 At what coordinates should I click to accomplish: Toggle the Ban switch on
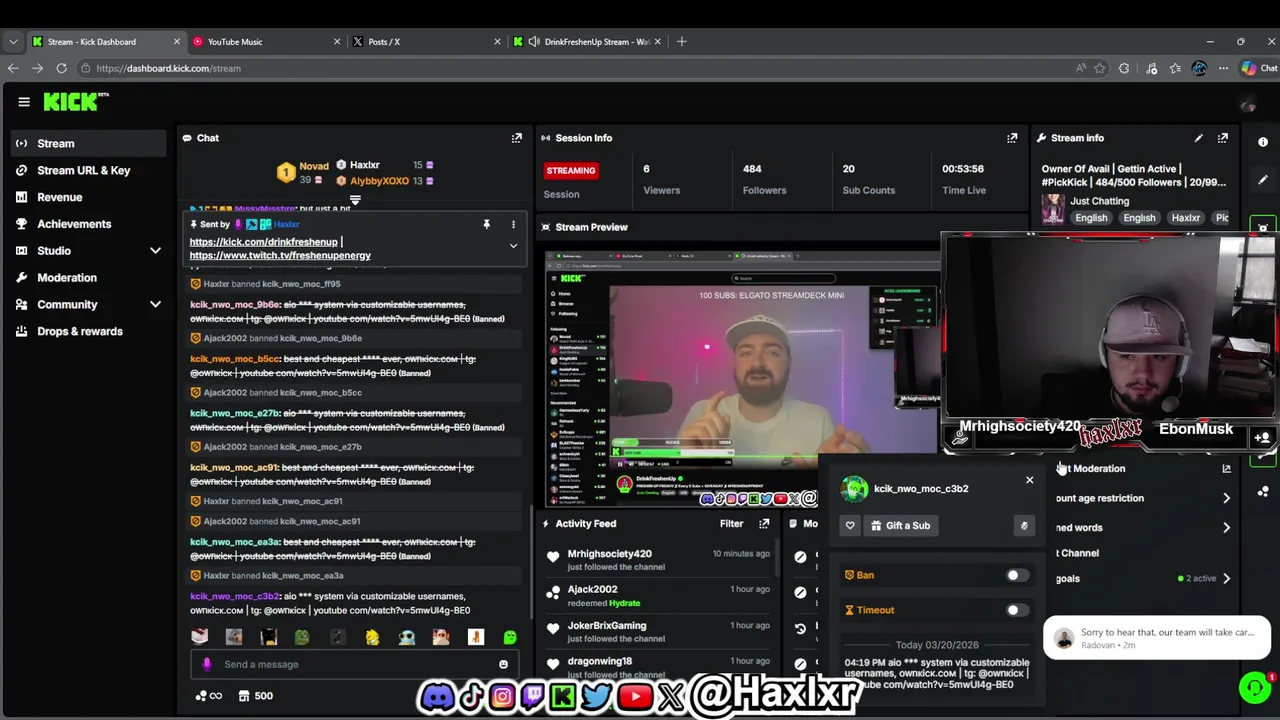[x=1016, y=575]
